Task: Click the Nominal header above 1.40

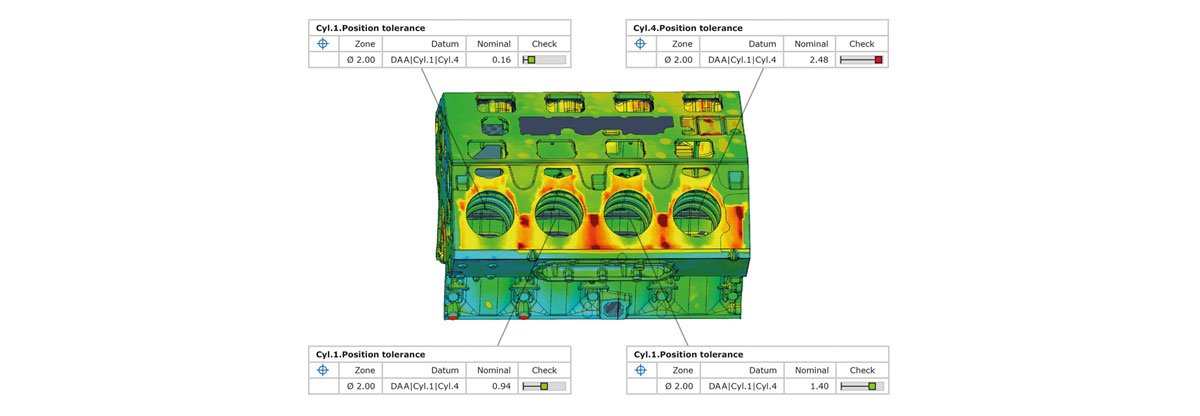Action: (x=812, y=370)
